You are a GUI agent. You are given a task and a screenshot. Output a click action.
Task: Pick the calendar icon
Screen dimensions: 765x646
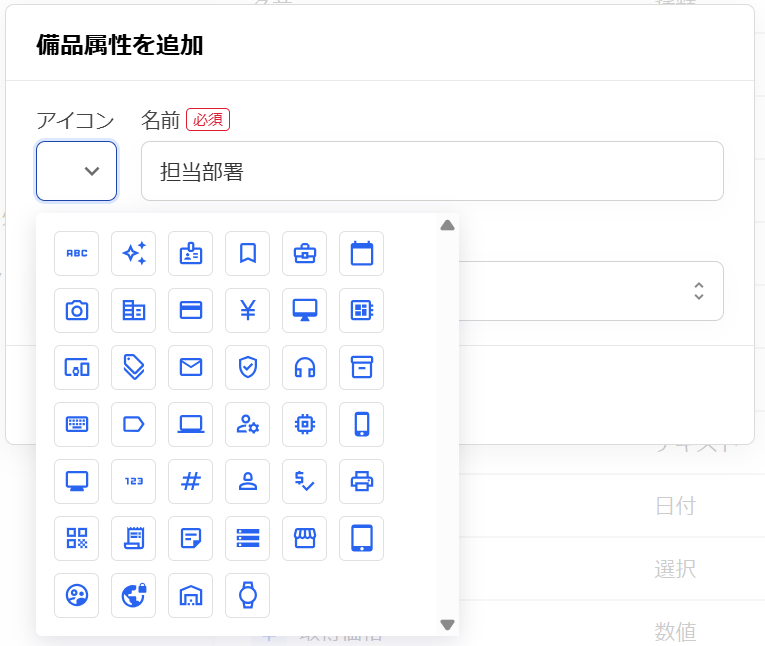pos(362,253)
